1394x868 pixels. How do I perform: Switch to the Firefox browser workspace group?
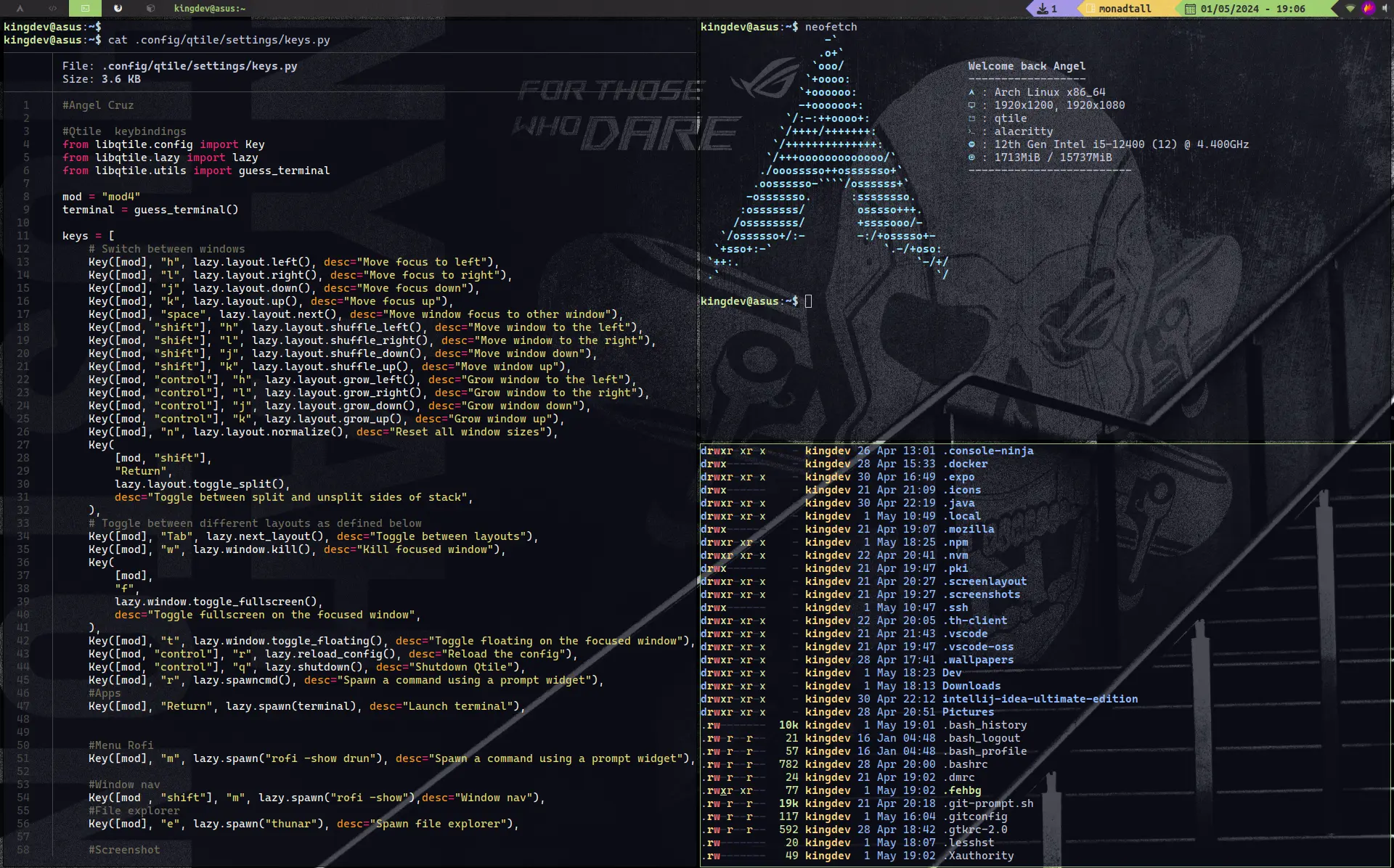118,9
